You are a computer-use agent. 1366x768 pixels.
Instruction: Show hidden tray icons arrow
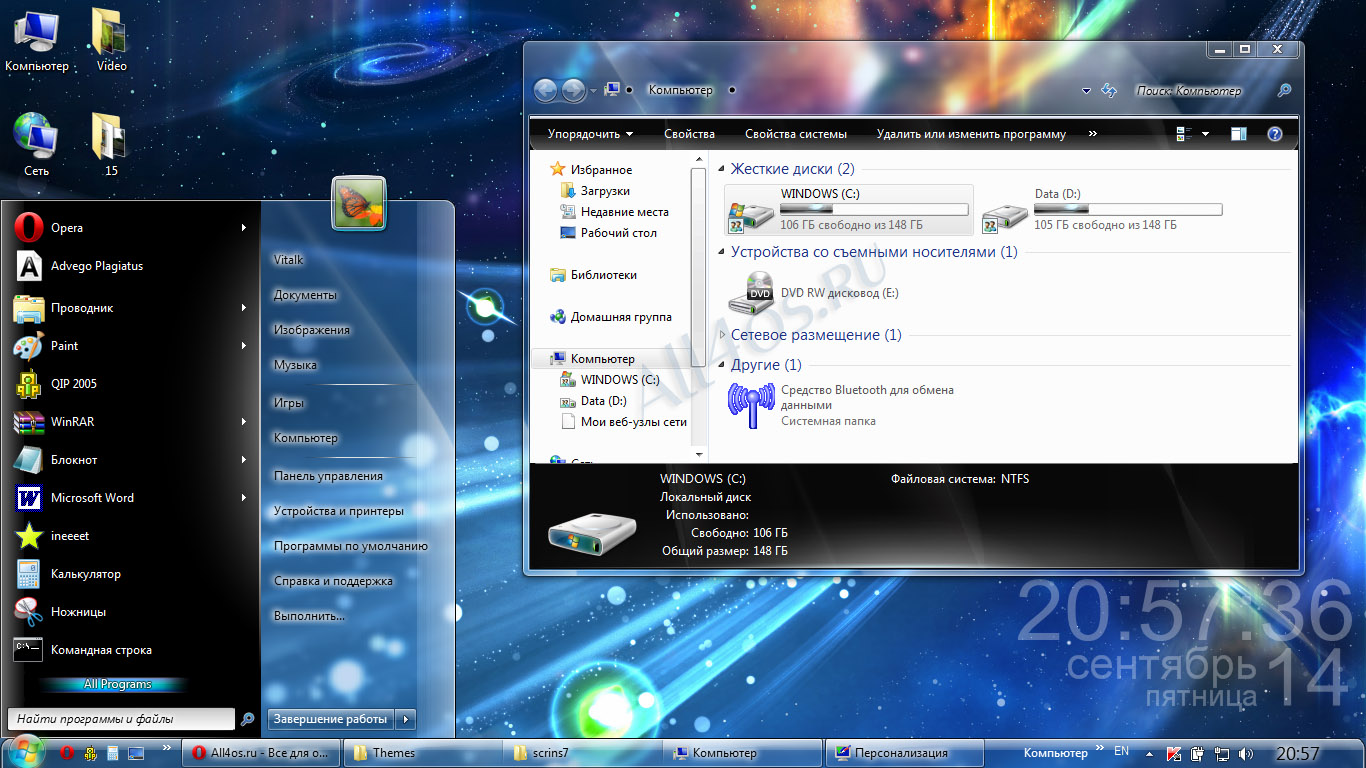[1148, 753]
